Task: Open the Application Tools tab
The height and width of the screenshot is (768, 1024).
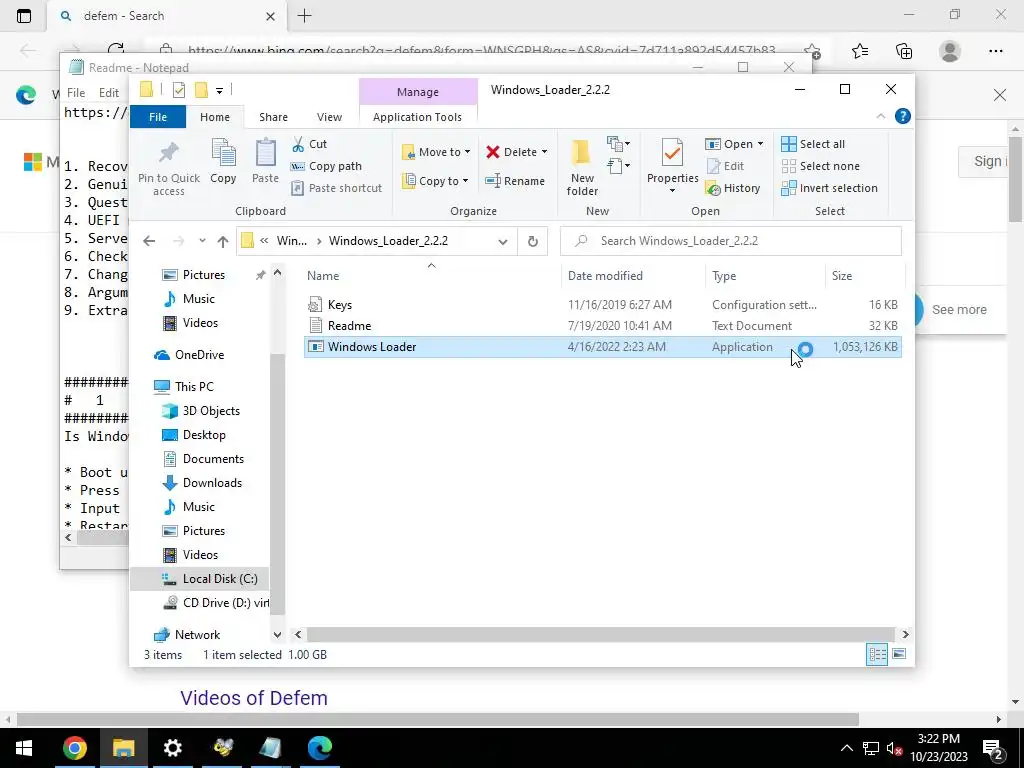Action: pos(417,117)
